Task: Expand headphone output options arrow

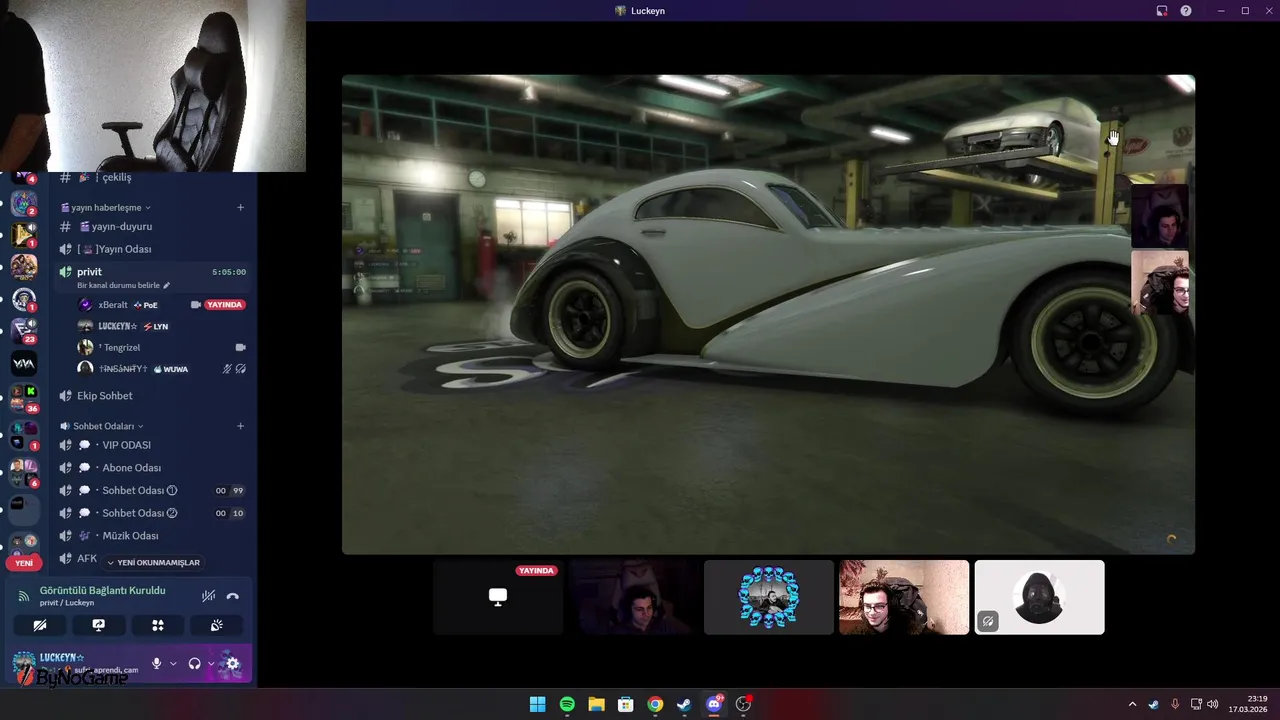Action: pyautogui.click(x=211, y=664)
